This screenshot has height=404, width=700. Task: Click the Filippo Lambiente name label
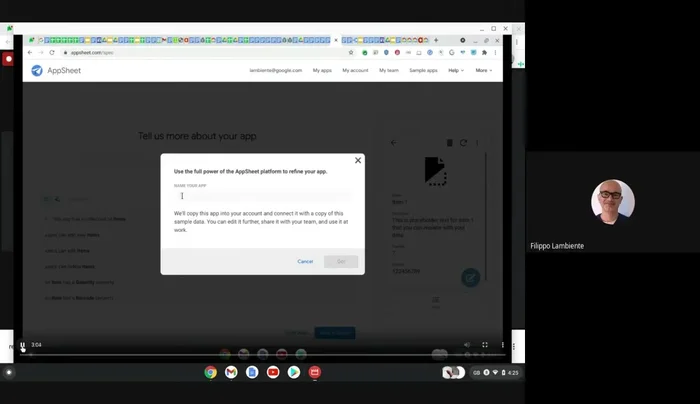[557, 246]
